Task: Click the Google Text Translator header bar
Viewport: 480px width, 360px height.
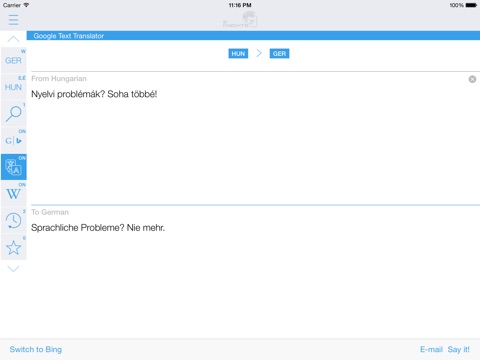Action: (253, 36)
